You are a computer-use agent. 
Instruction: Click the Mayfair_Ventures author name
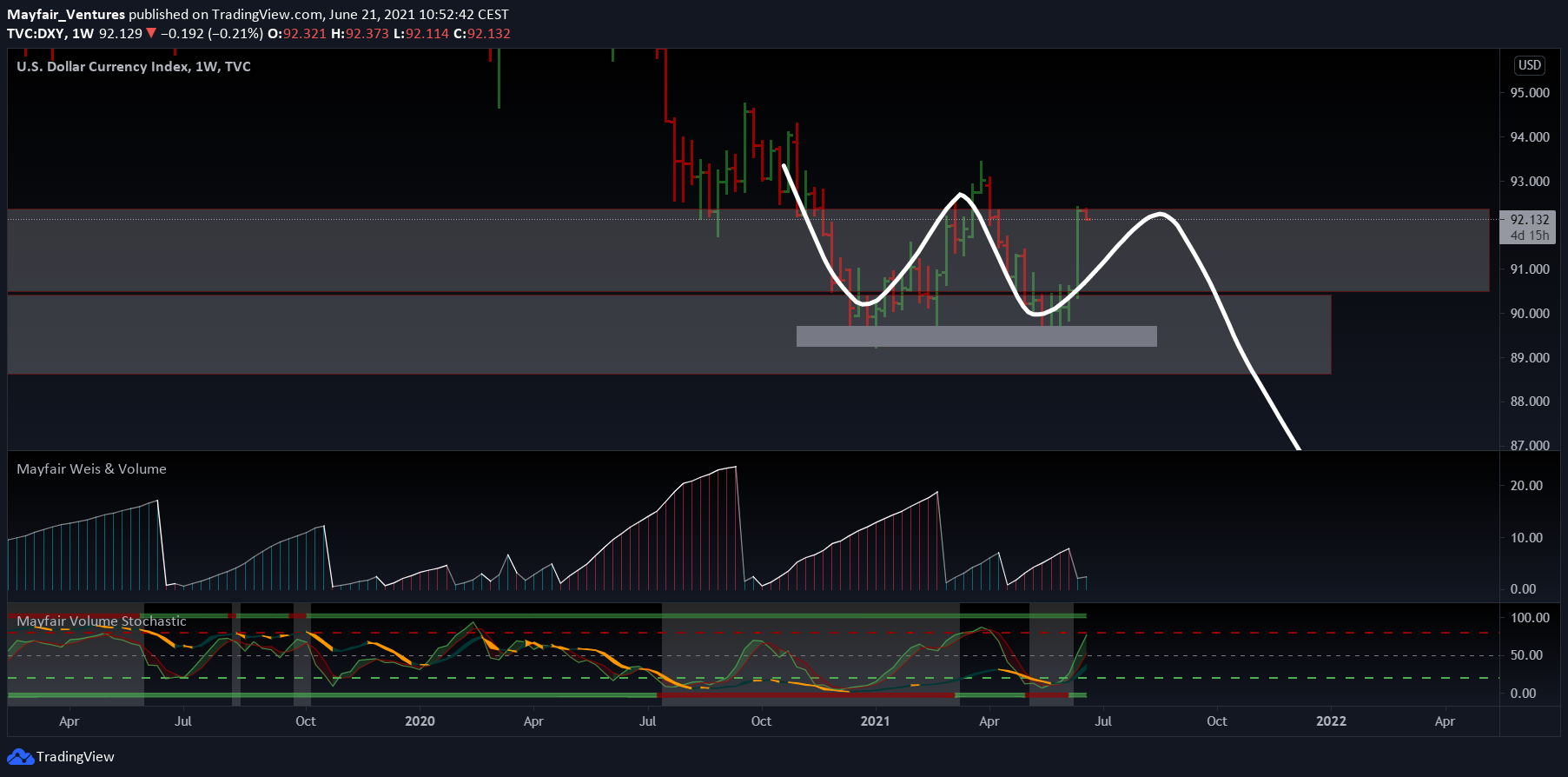[x=66, y=15]
